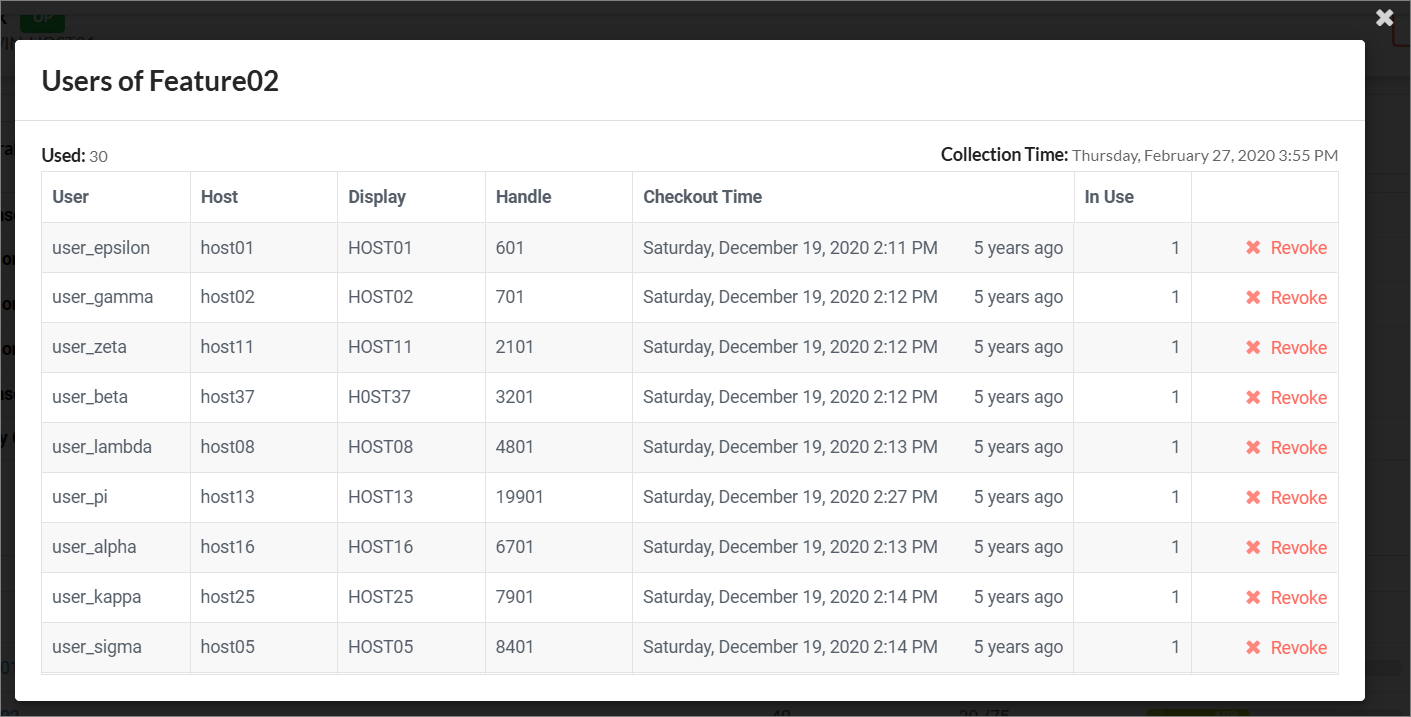Viewport: 1411px width, 717px height.
Task: Click the X icon beside Revoke for user_sigma
Action: click(x=1253, y=648)
